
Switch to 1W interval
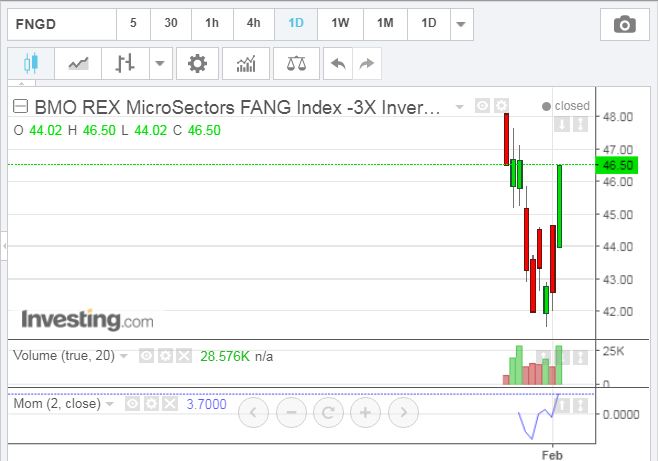coord(340,24)
